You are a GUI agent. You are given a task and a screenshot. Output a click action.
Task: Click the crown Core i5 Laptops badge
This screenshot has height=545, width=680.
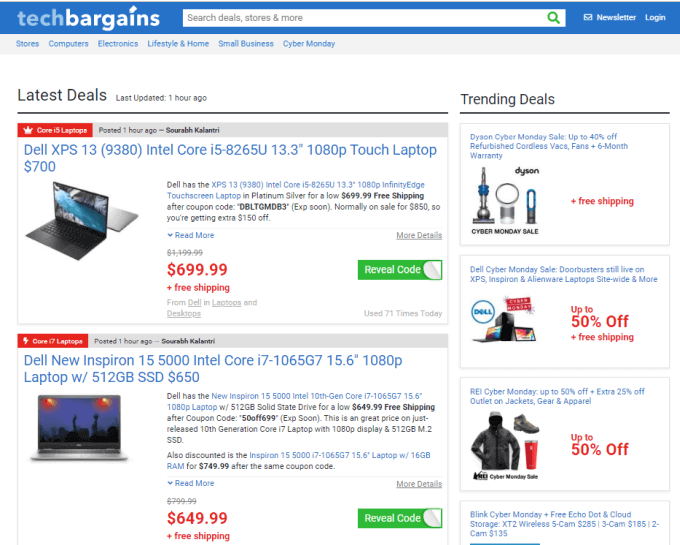click(x=55, y=130)
